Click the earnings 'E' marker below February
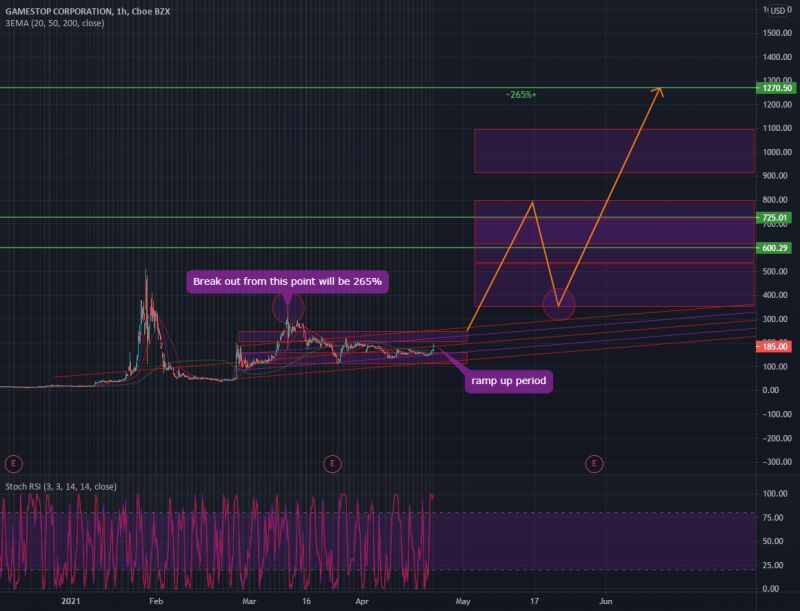The height and width of the screenshot is (611, 800). [x=13, y=464]
